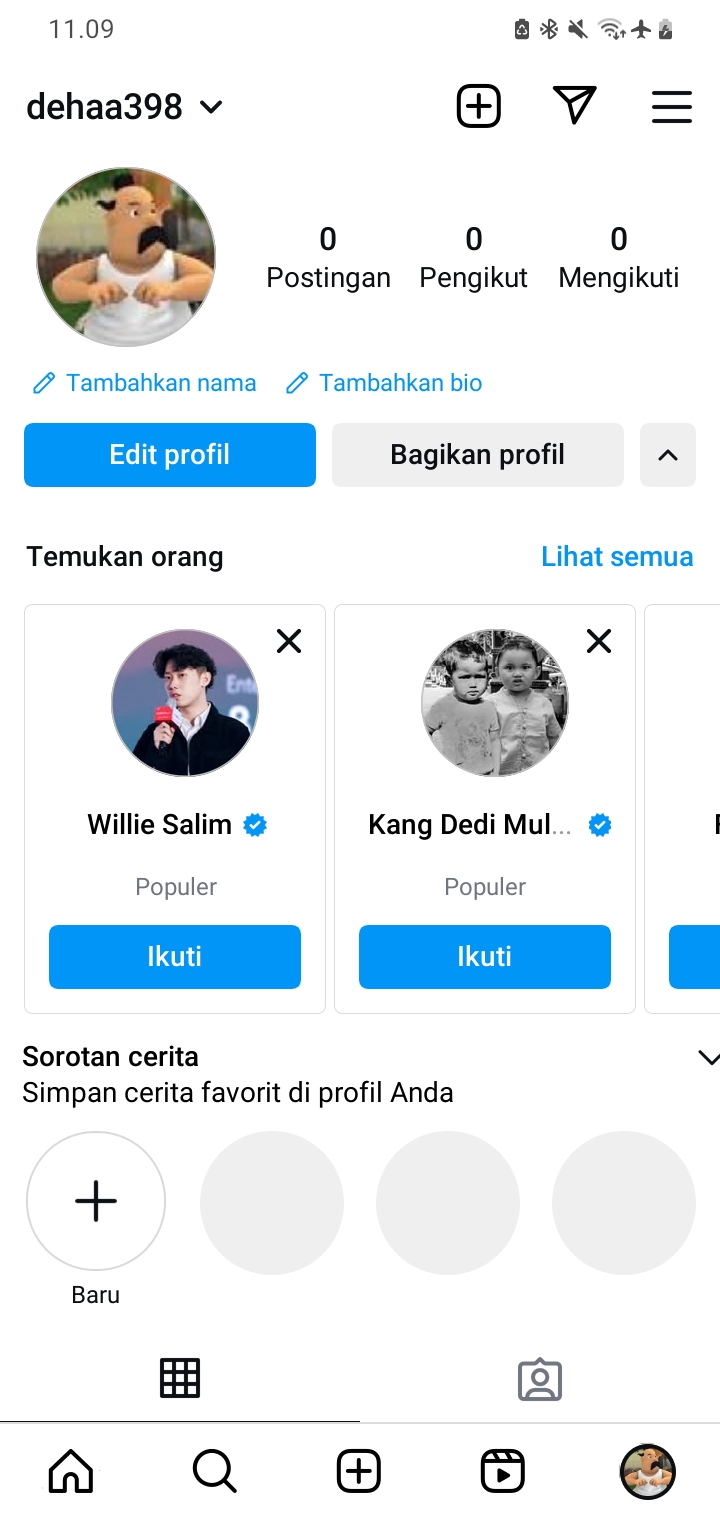This screenshot has height=1520, width=720.
Task: Follow Kang Dedi Mul... with Ikuti
Action: (484, 957)
